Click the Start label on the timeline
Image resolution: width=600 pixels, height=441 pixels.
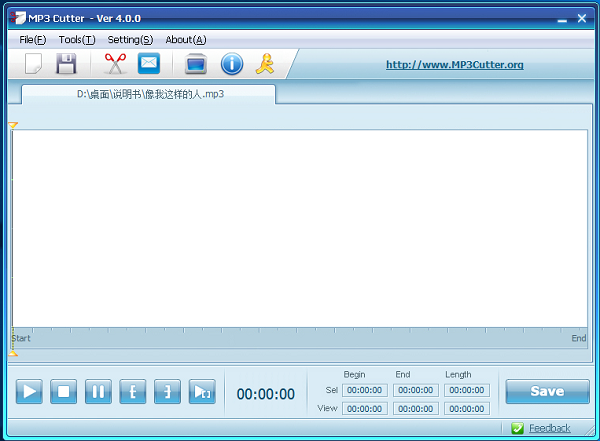tap(21, 338)
